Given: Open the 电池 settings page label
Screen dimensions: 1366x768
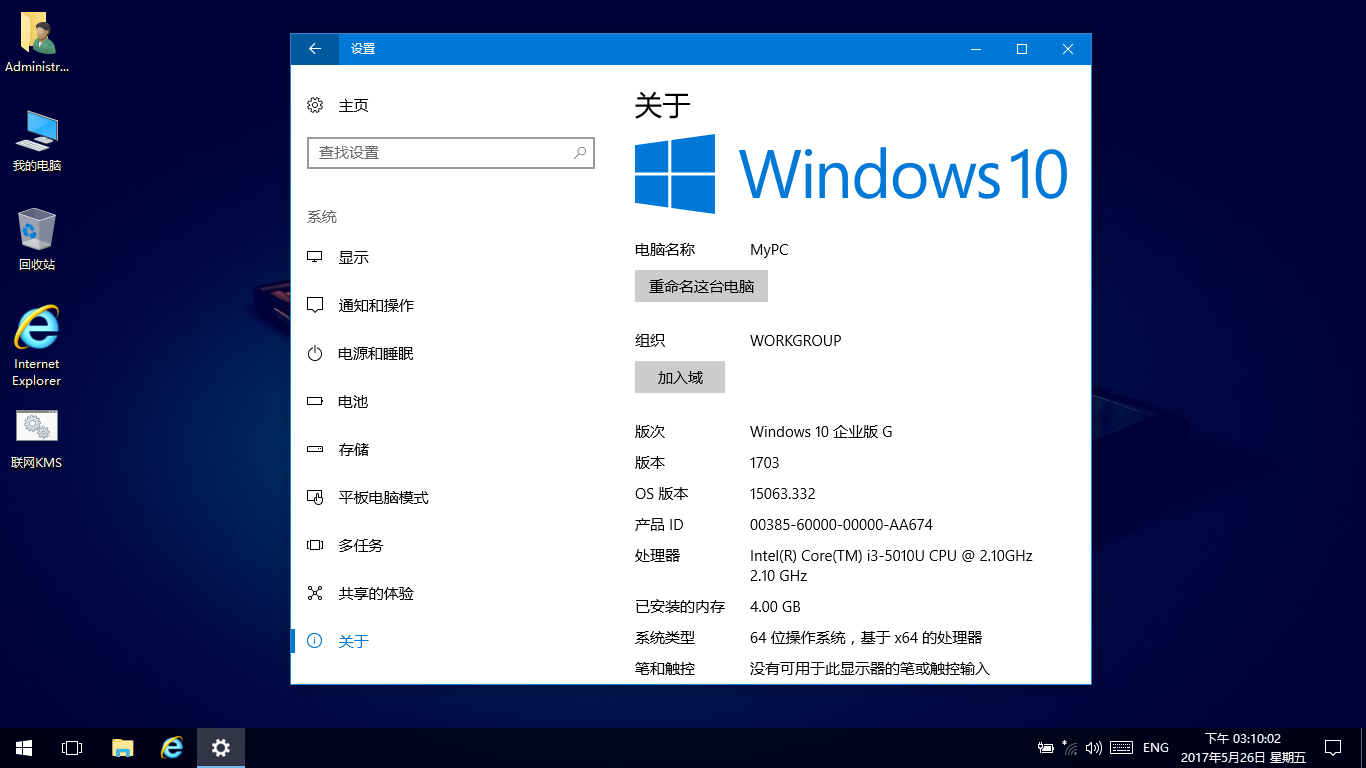Looking at the screenshot, I should pyautogui.click(x=354, y=401).
